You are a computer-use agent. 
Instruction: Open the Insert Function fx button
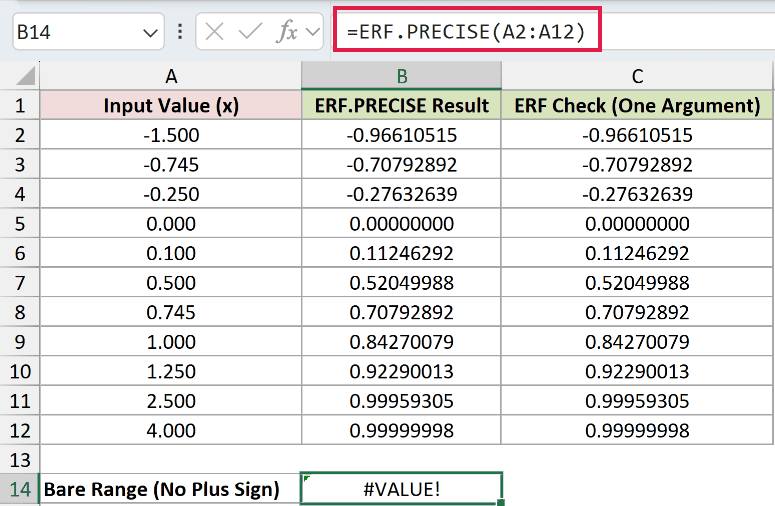tap(287, 32)
